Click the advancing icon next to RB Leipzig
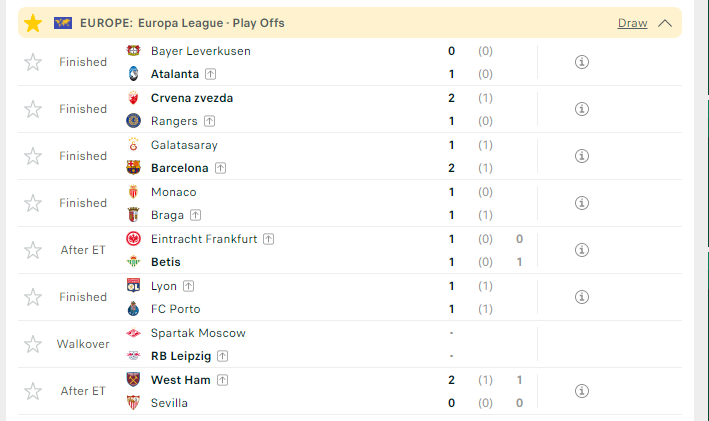Screen dimensions: 709x421 [x=222, y=356]
